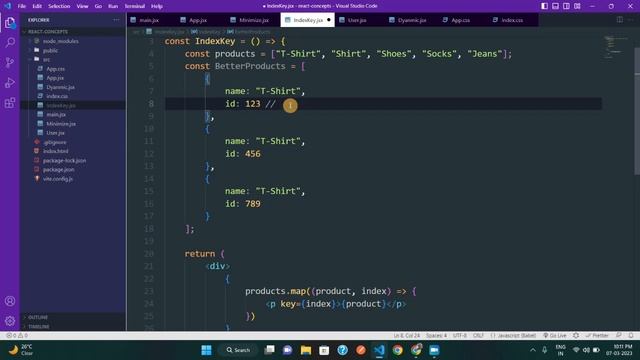Open Customize Layout icon in title bar

coord(577,6)
